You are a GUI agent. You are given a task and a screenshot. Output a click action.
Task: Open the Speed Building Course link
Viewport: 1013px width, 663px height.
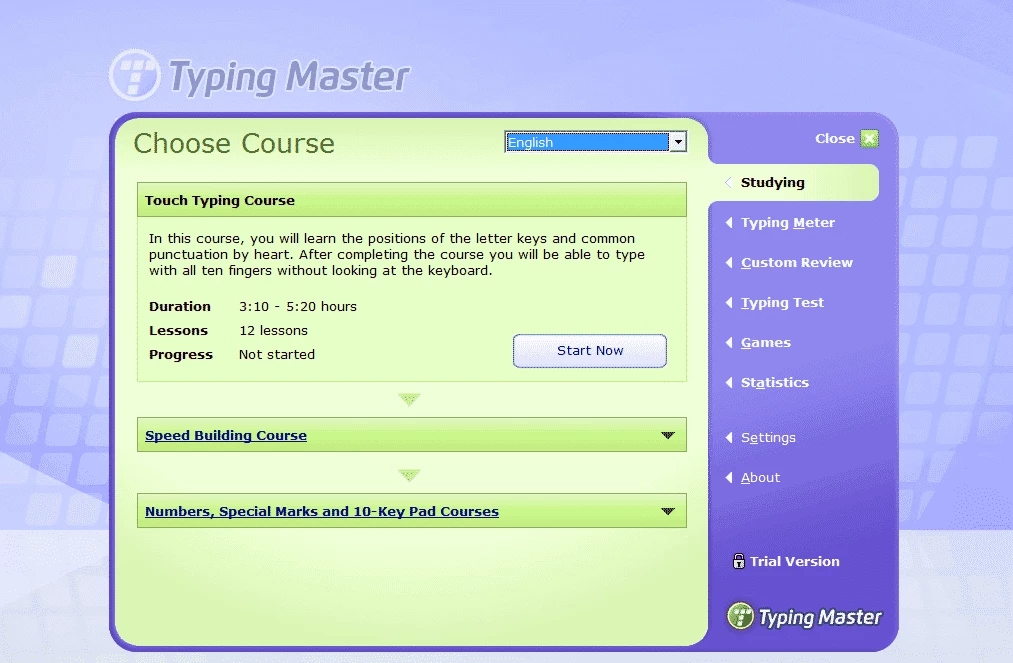226,436
